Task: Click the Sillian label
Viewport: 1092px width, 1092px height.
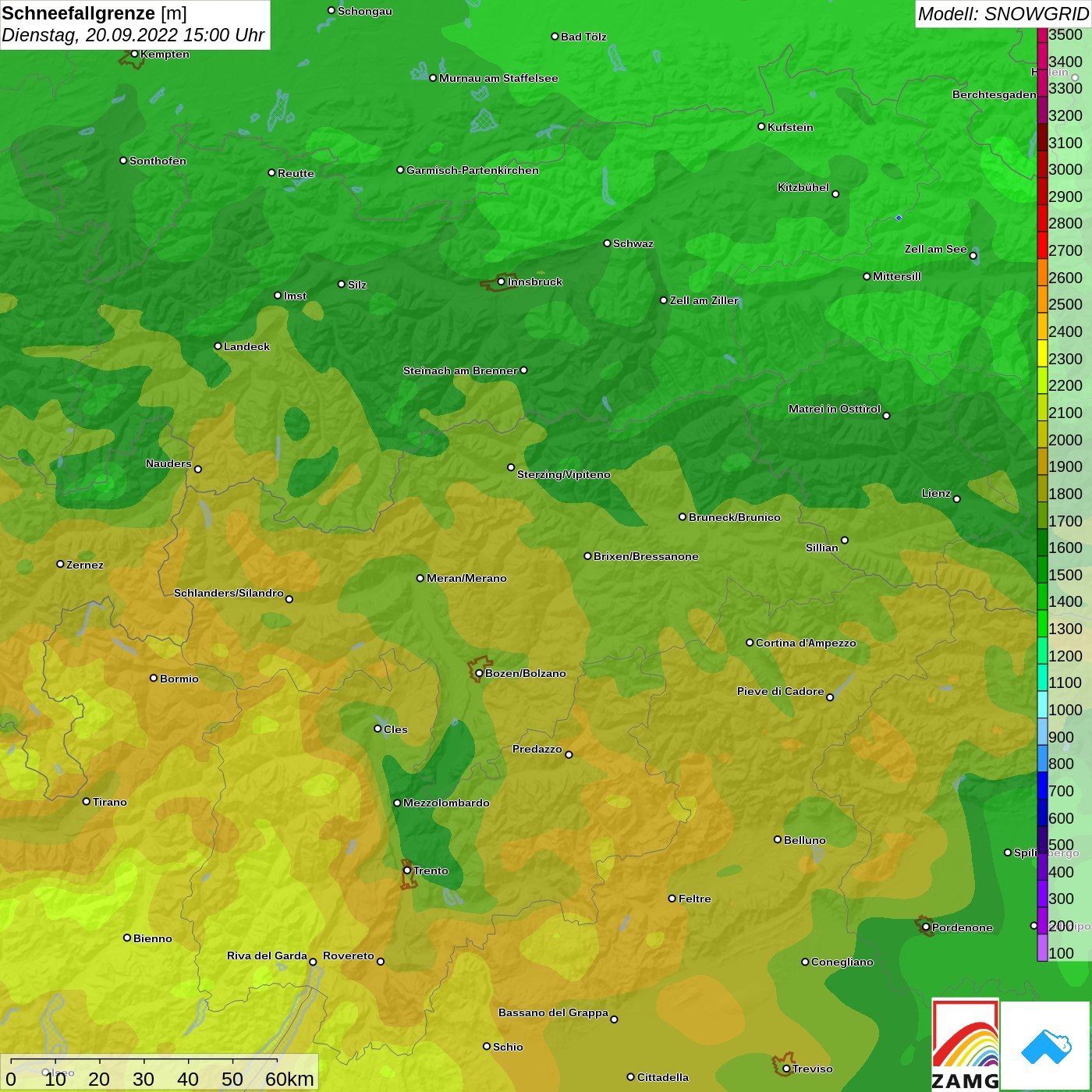Action: point(822,548)
